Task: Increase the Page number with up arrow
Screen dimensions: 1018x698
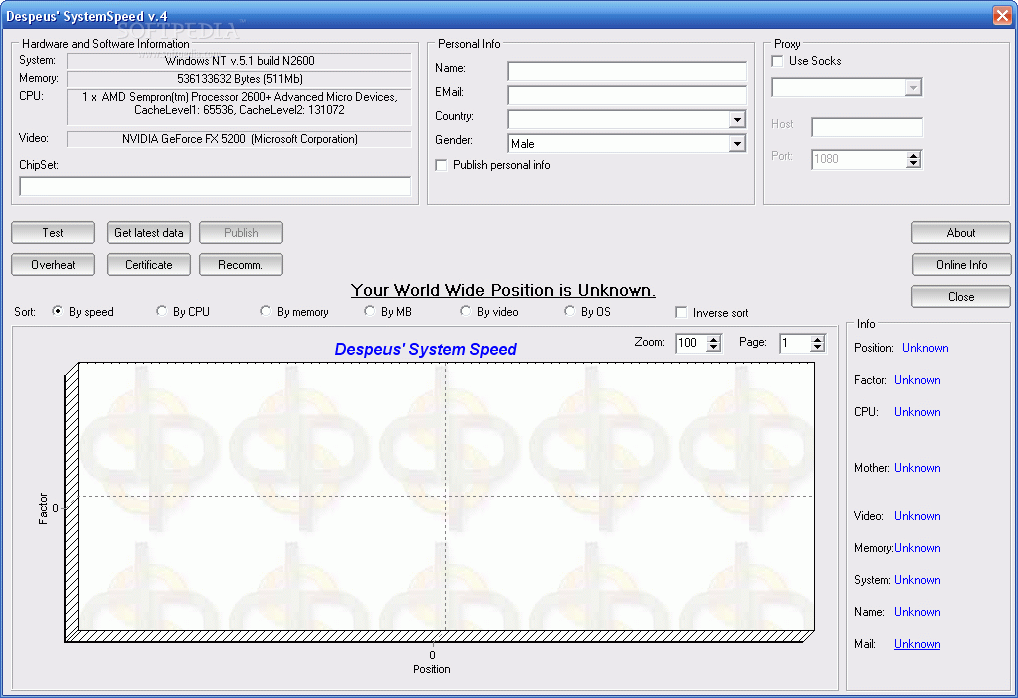Action: click(x=818, y=338)
